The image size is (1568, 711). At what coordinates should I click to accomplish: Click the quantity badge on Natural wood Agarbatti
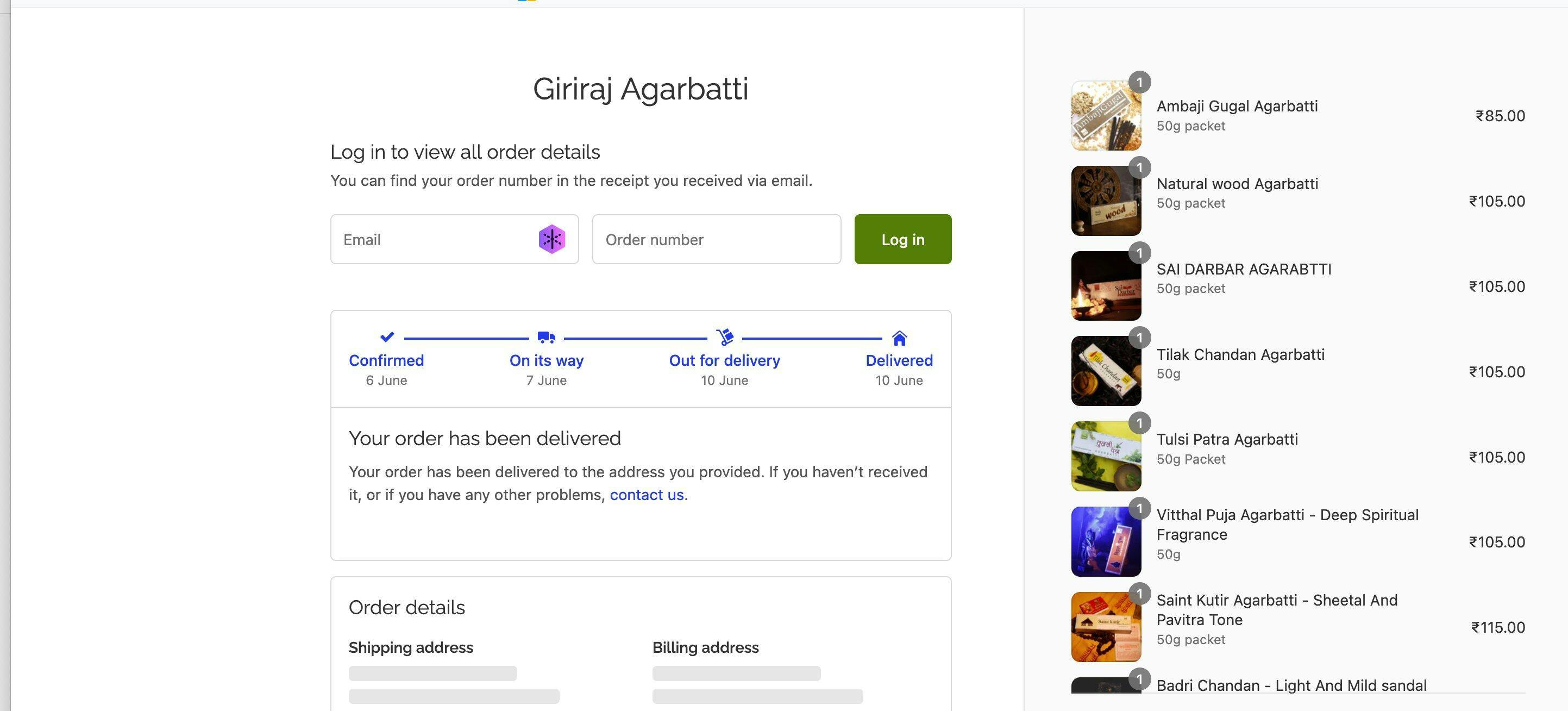click(1139, 167)
